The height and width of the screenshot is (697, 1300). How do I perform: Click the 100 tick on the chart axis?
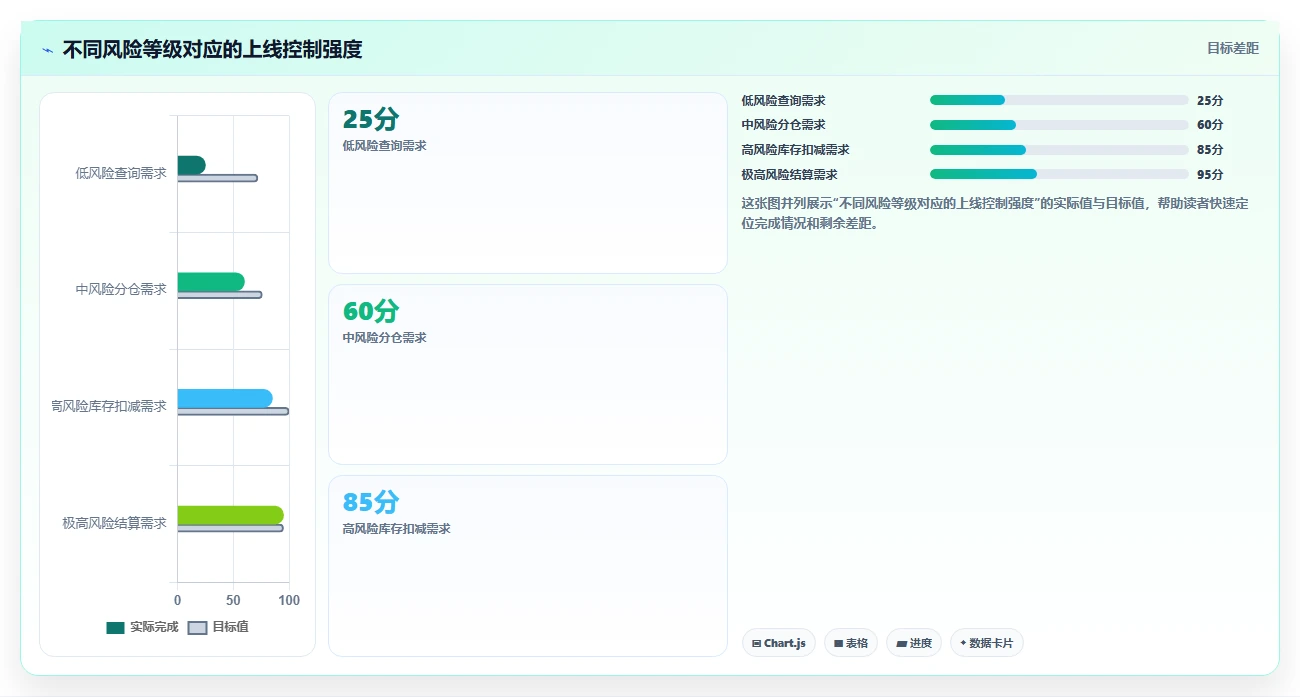tap(289, 600)
